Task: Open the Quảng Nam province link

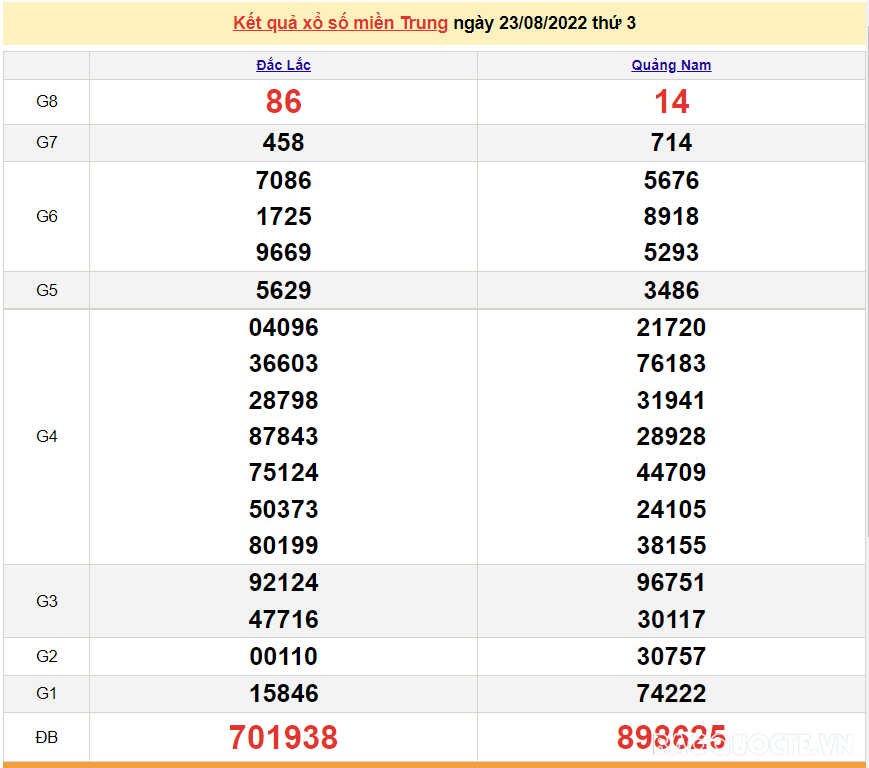Action: (671, 65)
